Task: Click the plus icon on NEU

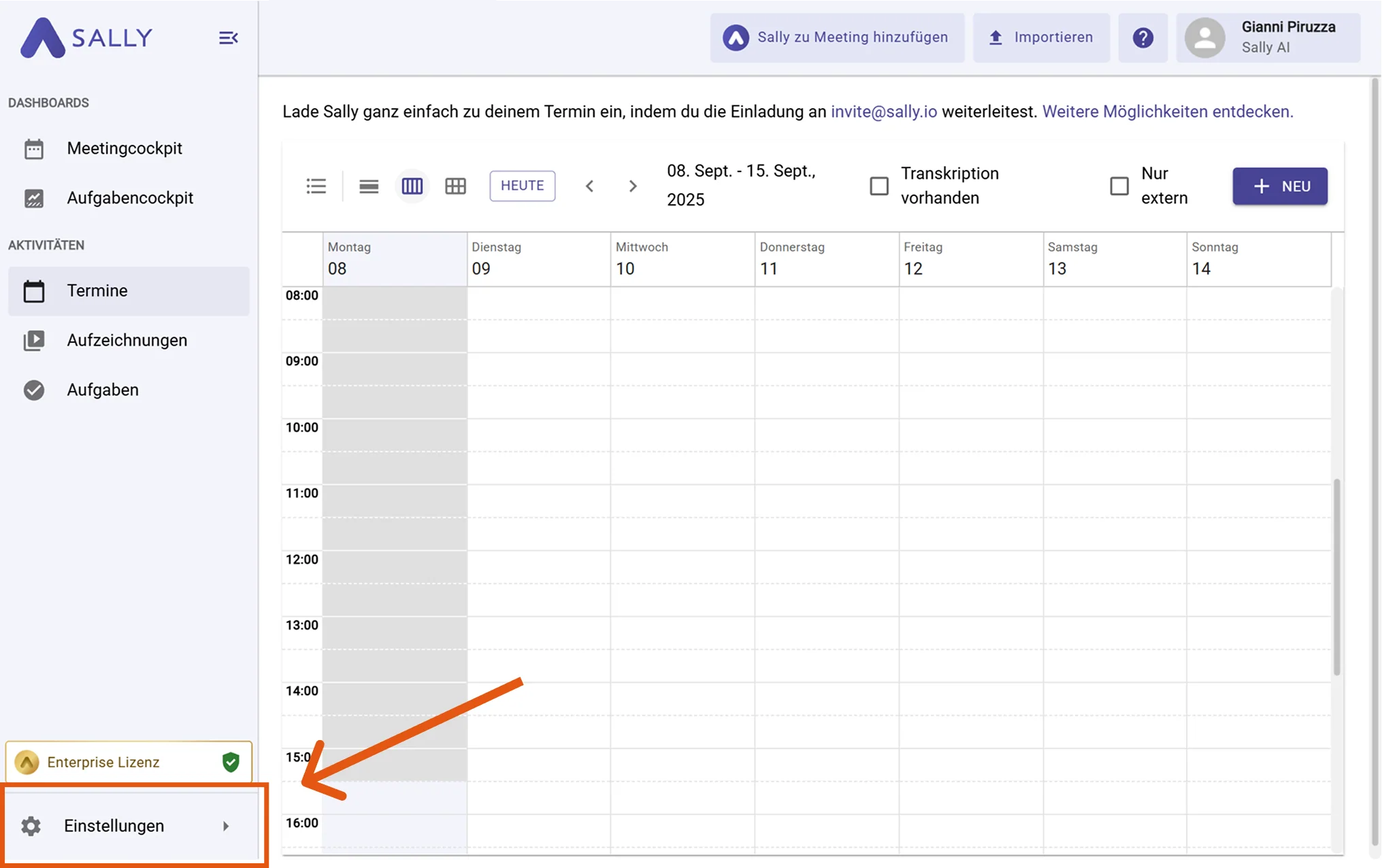Action: tap(1261, 186)
